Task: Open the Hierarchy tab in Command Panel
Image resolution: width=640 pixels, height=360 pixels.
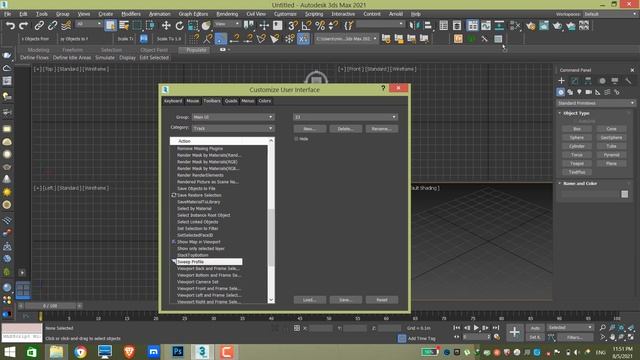Action: (x=588, y=81)
